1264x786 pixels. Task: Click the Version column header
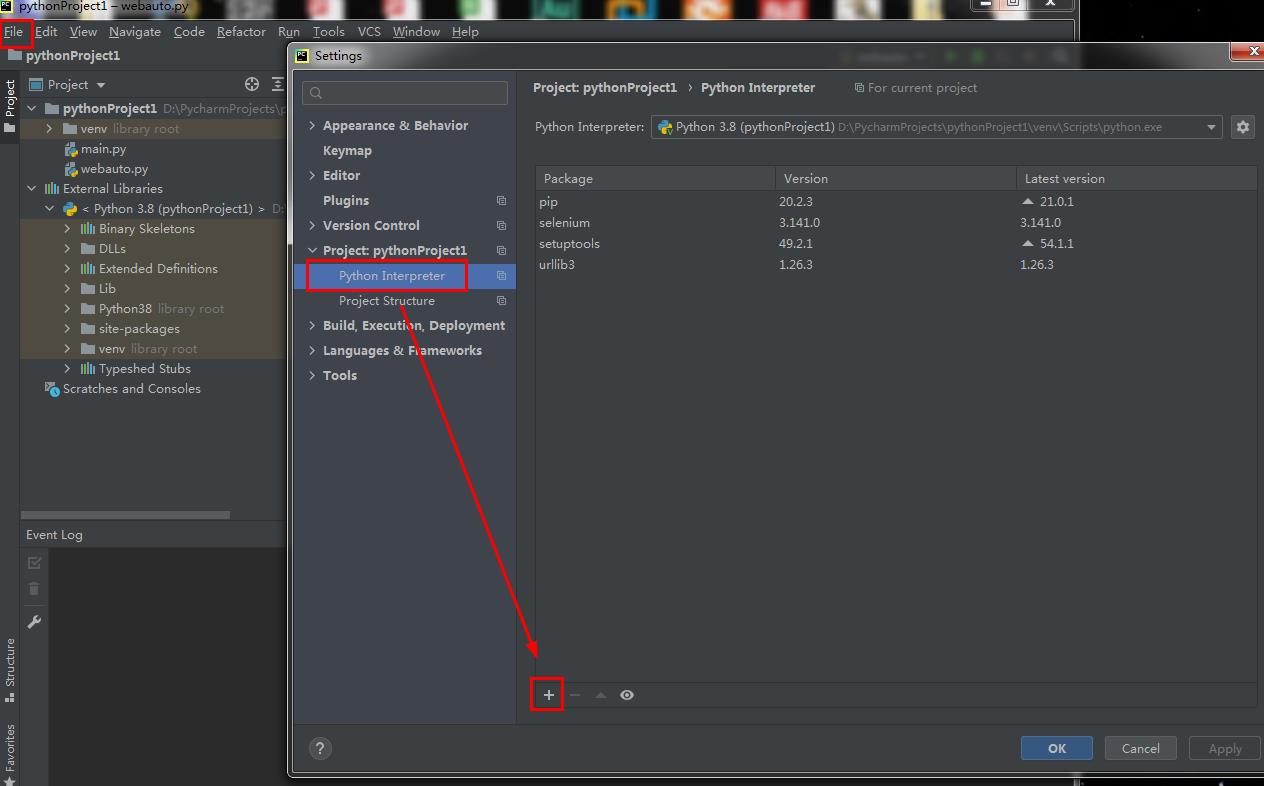[895, 178]
